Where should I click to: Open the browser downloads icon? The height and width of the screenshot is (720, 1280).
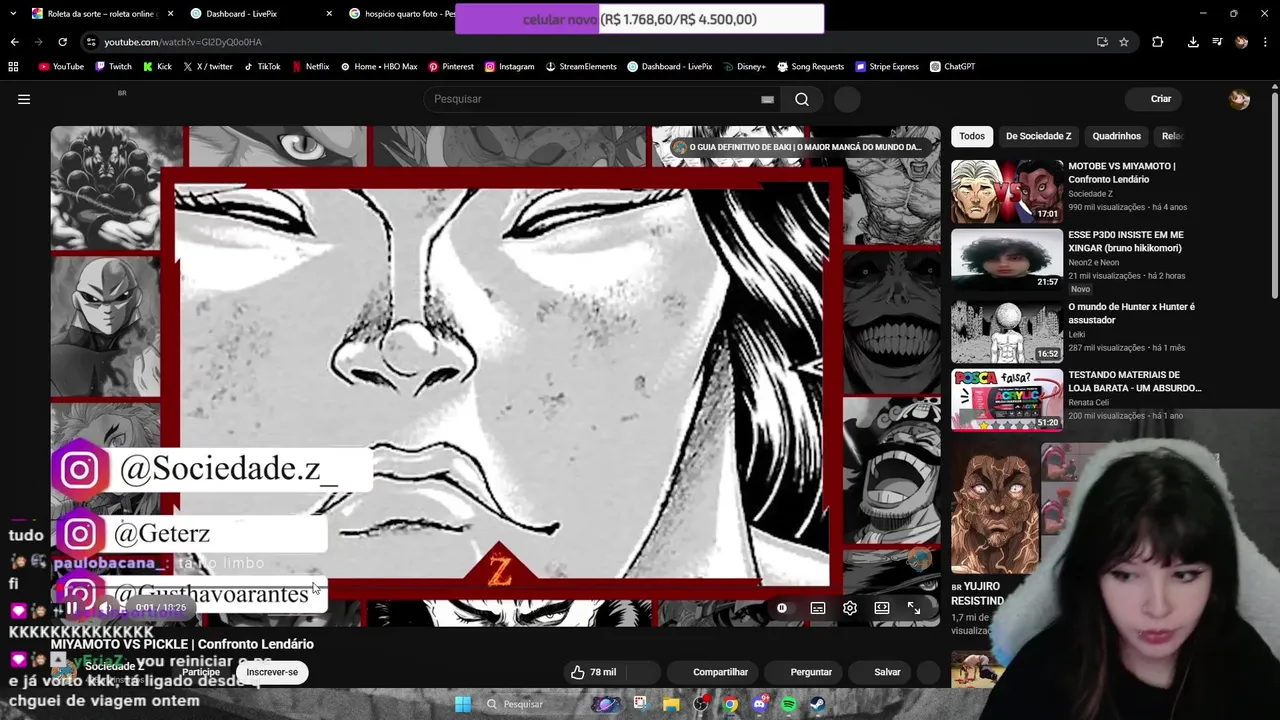[1193, 42]
